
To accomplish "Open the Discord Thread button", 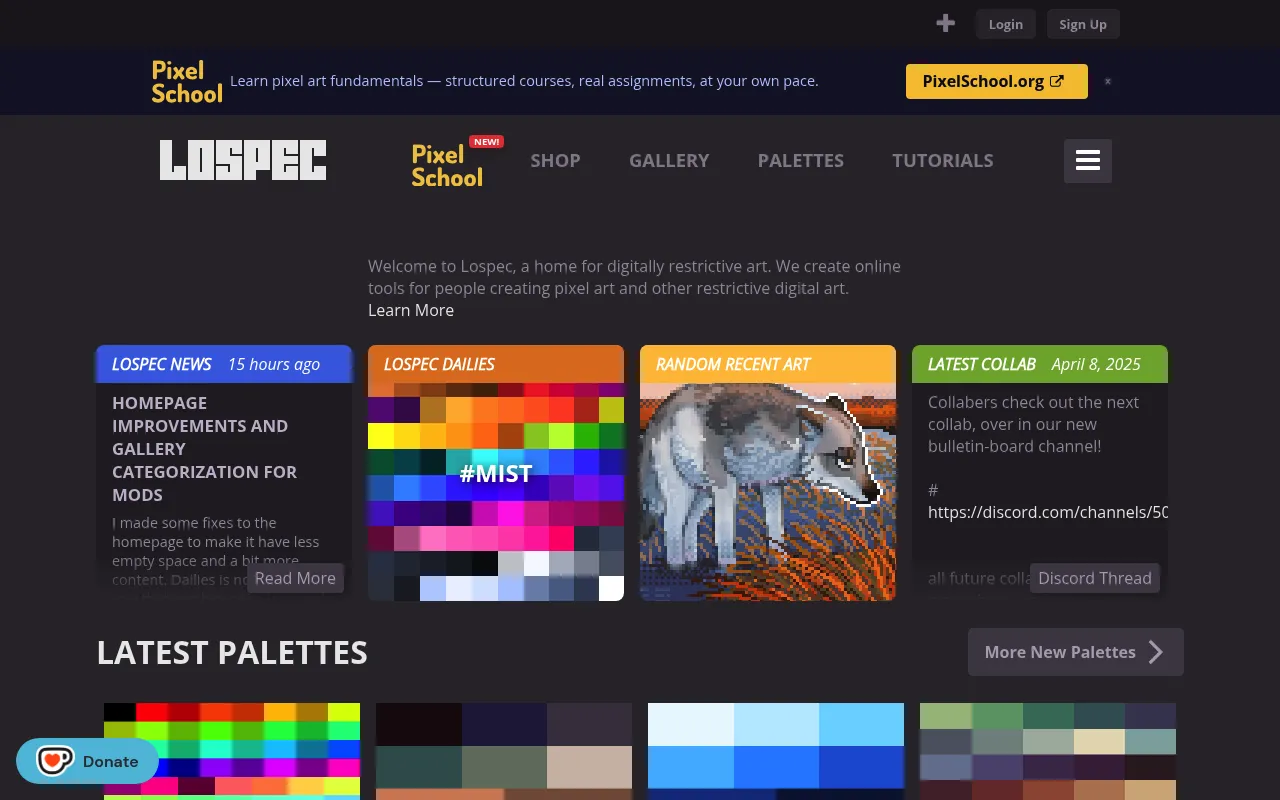I will point(1095,578).
